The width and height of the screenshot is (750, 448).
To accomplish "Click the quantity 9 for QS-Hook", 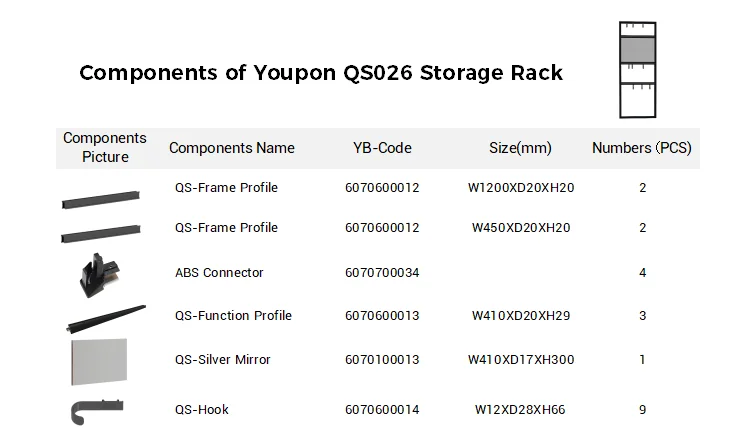I will pos(643,409).
